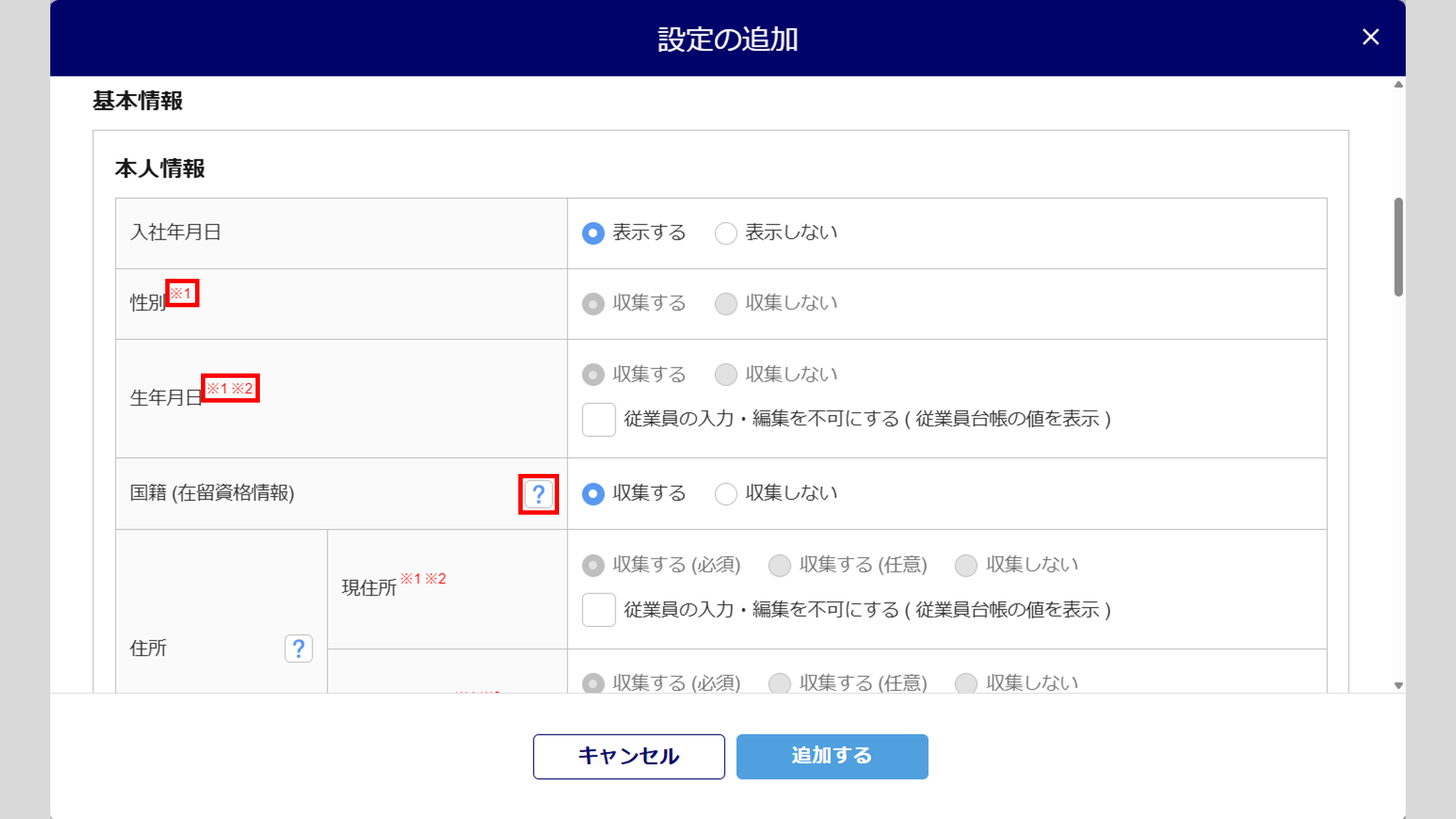Check 従業員の入力・編集を不可にする for 現住所
The width and height of the screenshot is (1456, 819).
click(599, 610)
